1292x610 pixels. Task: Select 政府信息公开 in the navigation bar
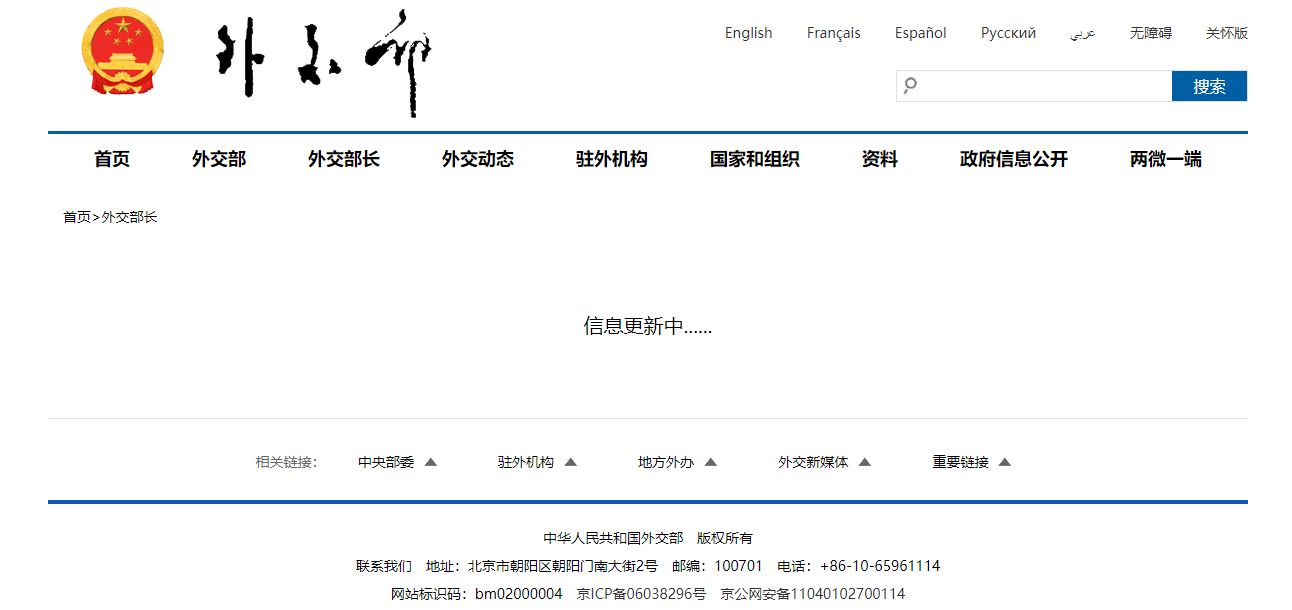[1014, 159]
